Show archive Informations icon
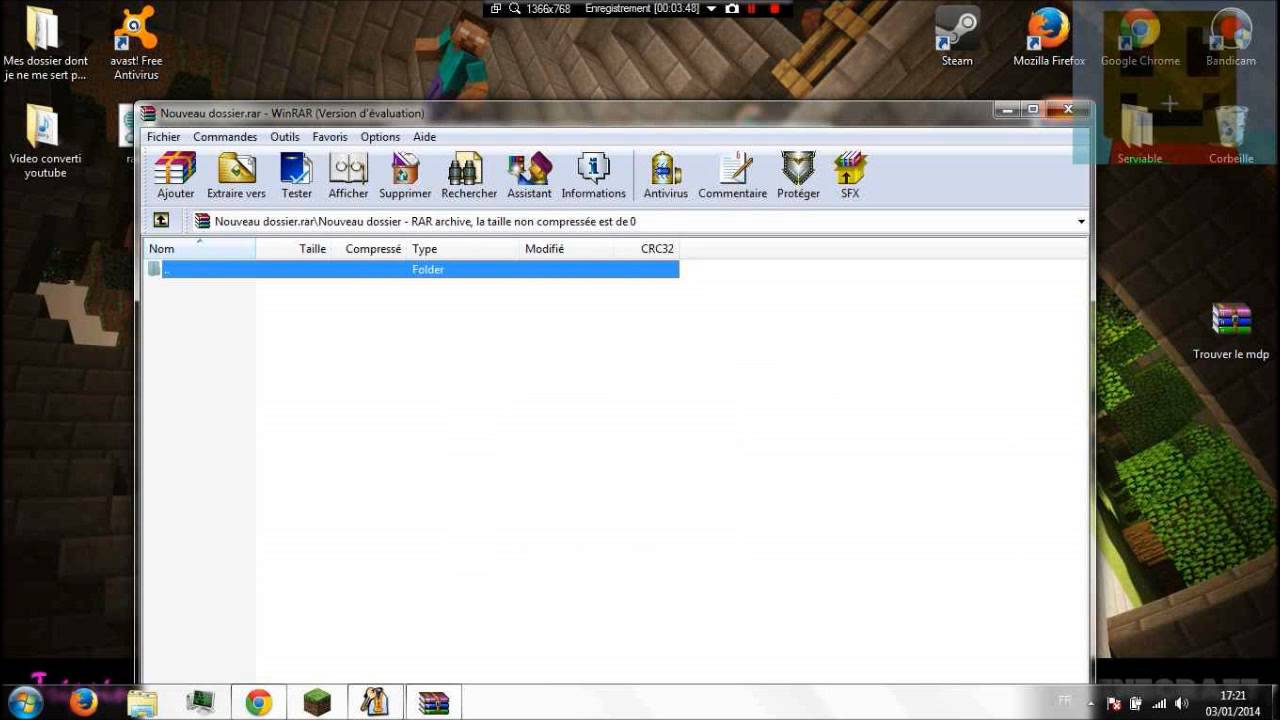The width and height of the screenshot is (1280, 720). (x=593, y=176)
